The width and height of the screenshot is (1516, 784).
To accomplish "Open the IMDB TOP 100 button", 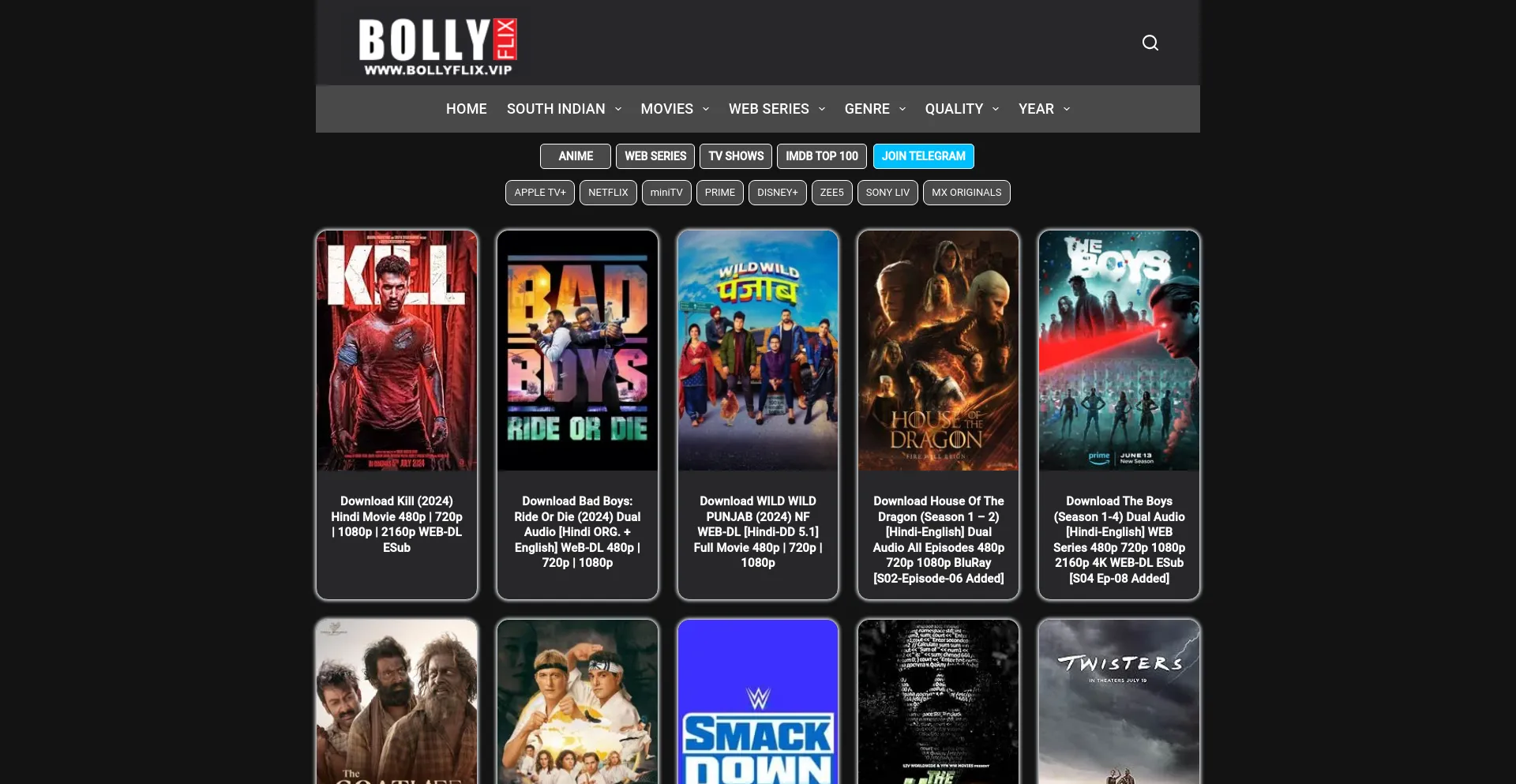I will (x=822, y=156).
